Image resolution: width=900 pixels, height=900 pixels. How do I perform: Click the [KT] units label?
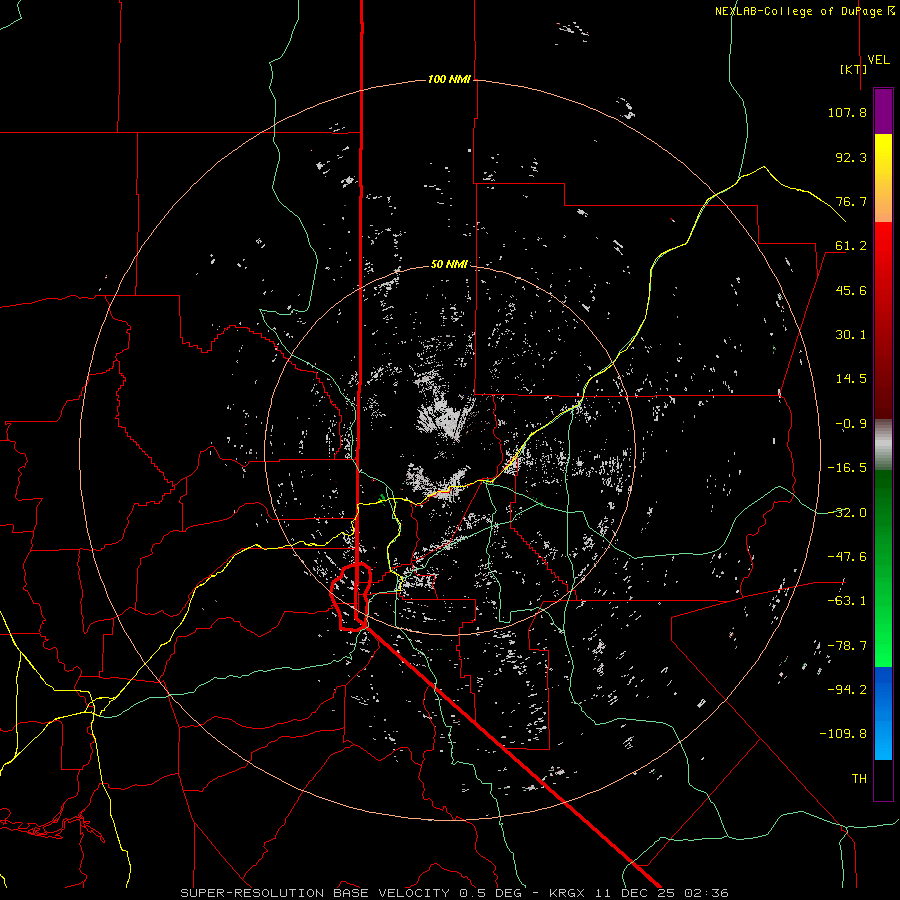(853, 69)
